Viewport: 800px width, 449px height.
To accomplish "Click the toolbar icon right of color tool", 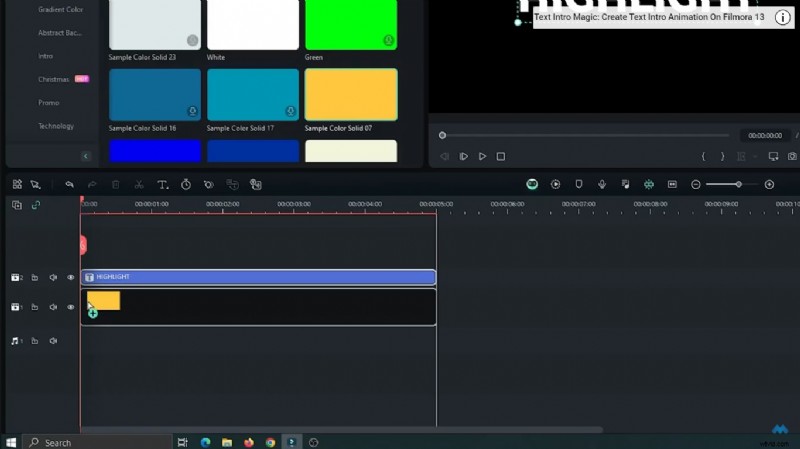I will (233, 184).
